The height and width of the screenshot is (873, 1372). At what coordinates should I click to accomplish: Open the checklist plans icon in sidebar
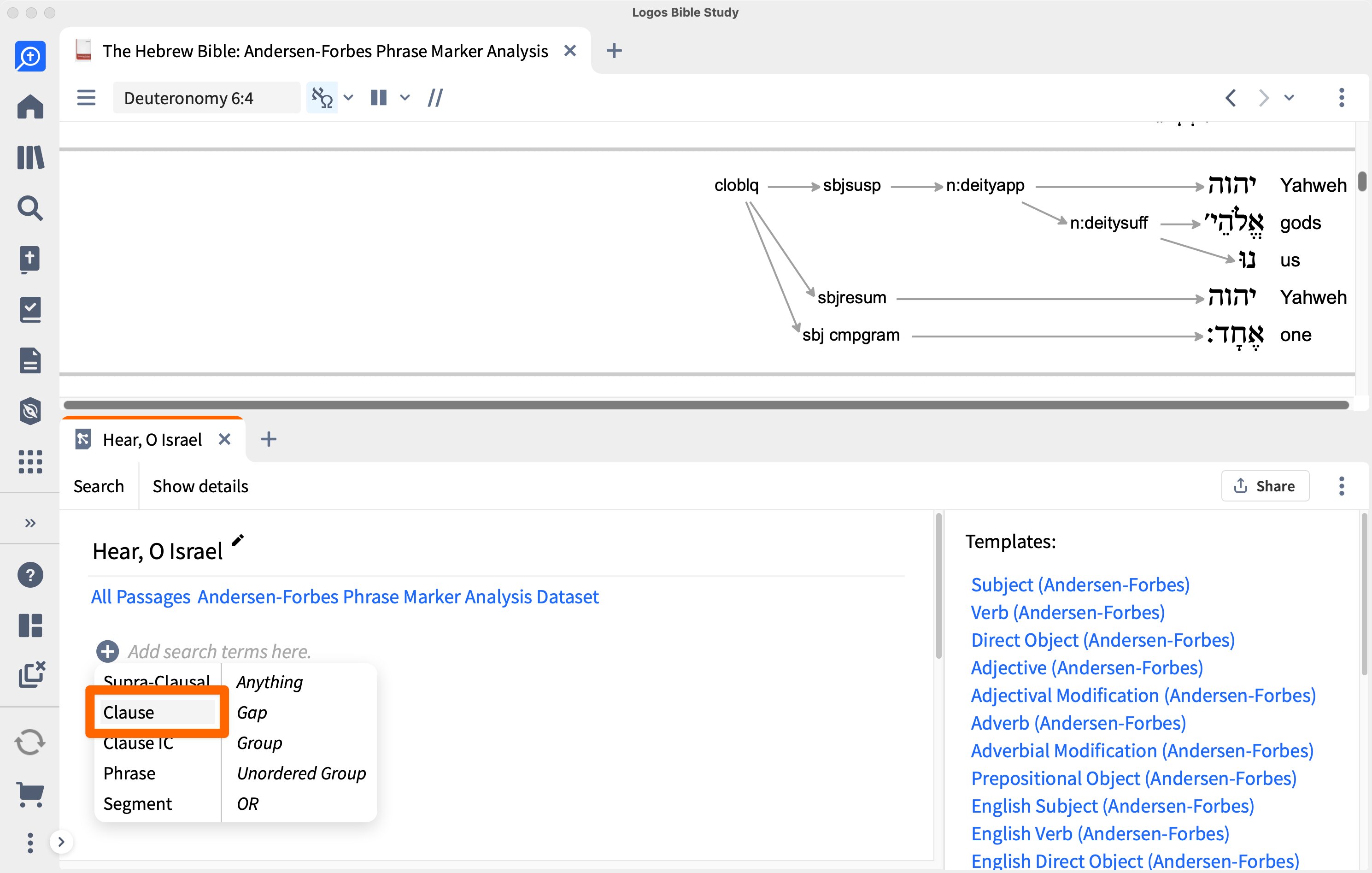coord(30,310)
